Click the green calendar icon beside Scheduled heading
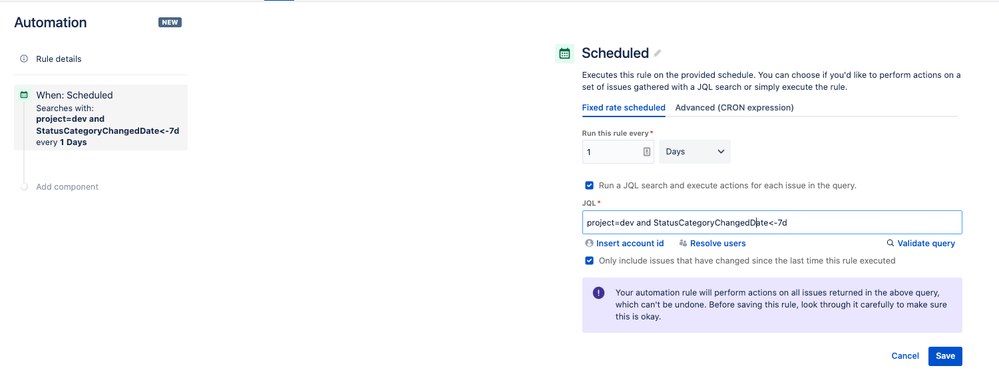999x386 pixels. pos(564,54)
